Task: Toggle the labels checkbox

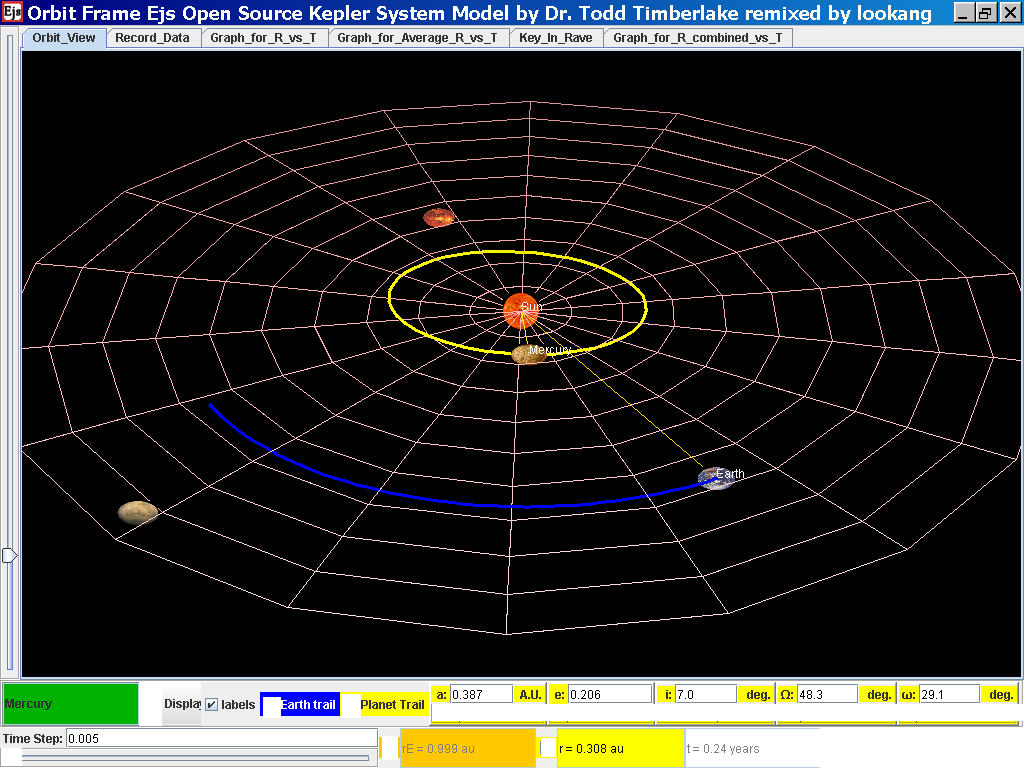Action: tap(212, 705)
